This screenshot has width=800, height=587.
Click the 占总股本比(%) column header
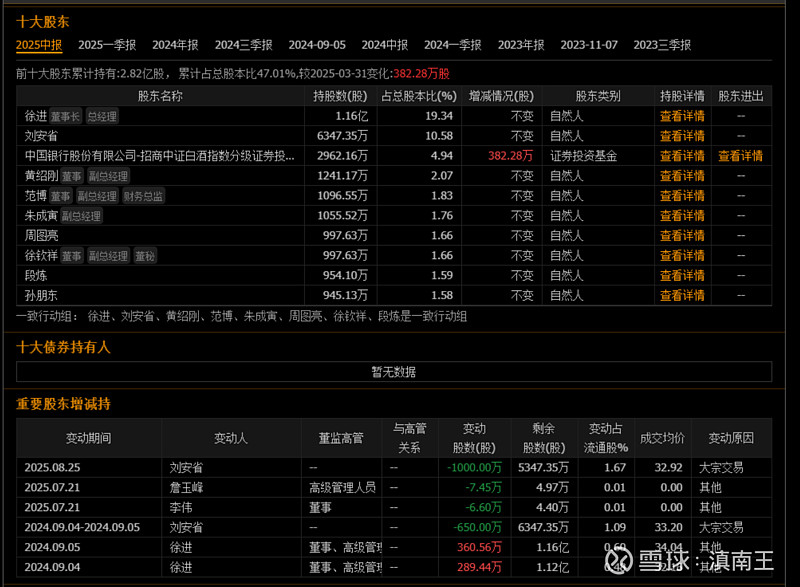coord(419,96)
